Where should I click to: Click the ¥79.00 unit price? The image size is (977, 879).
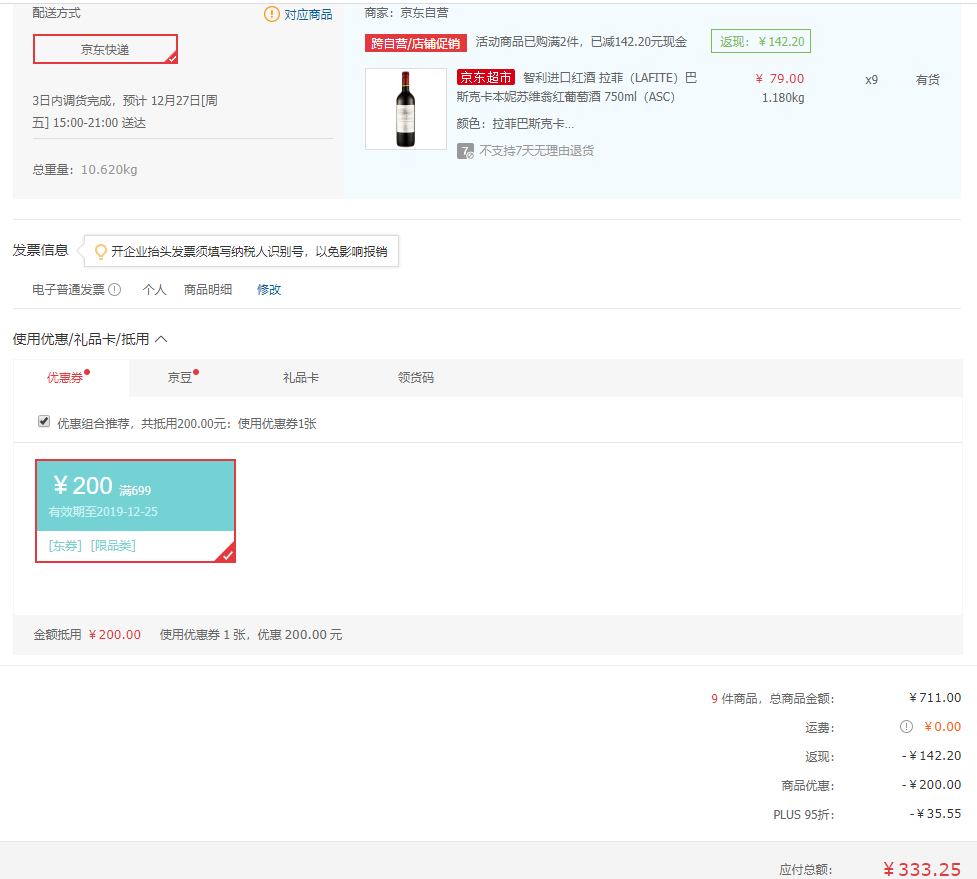[779, 78]
